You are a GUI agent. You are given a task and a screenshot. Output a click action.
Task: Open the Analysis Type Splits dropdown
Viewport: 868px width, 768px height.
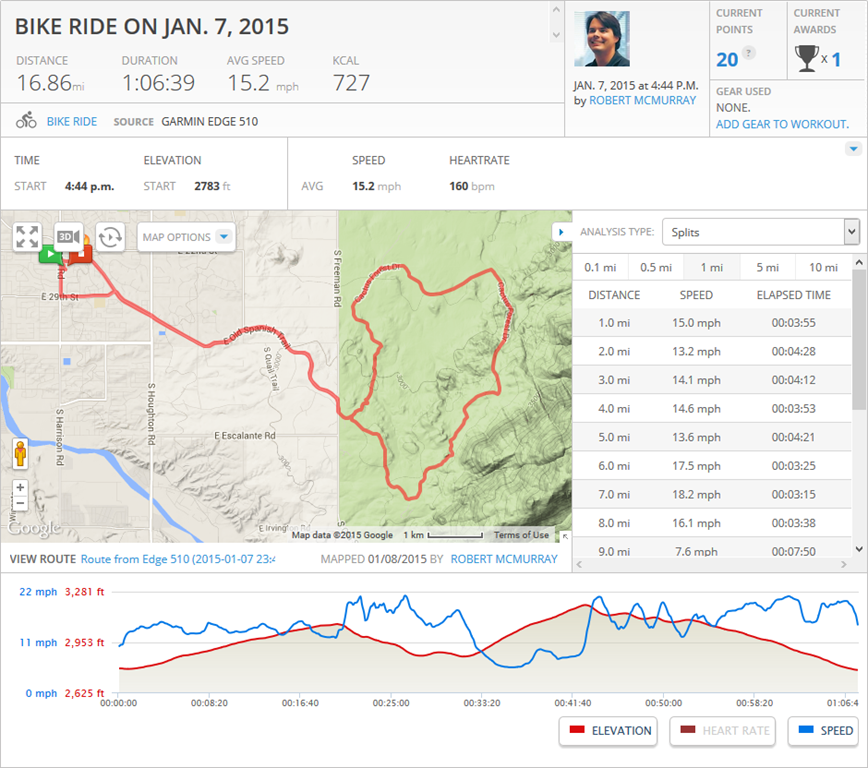point(759,232)
